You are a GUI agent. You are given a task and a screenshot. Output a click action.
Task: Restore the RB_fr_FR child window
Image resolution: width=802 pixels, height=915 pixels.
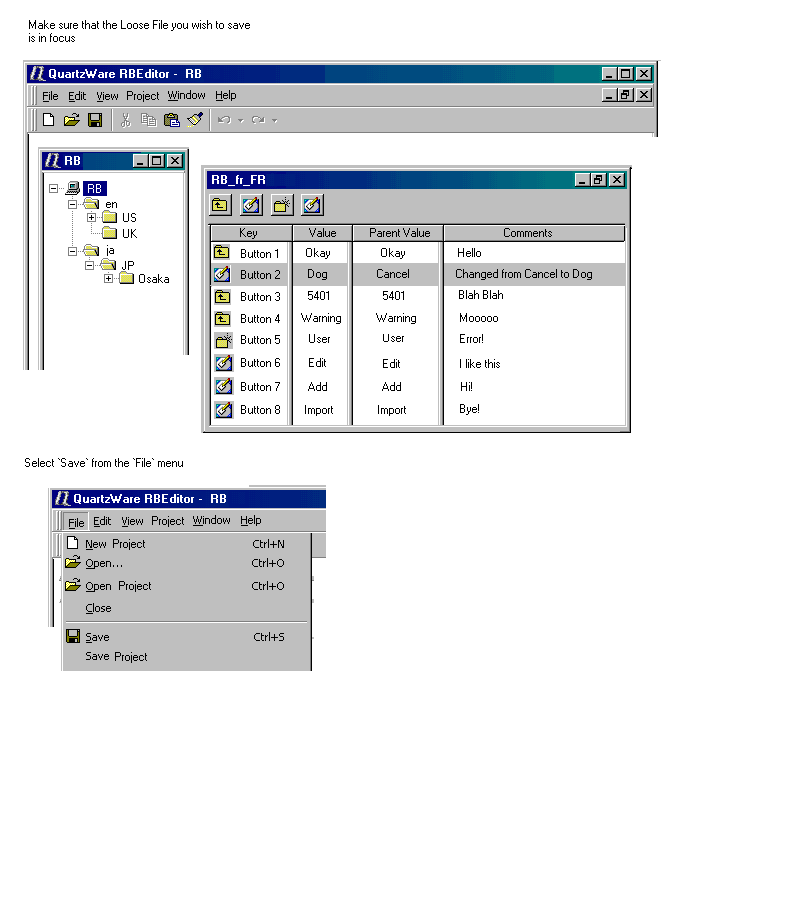click(x=599, y=180)
